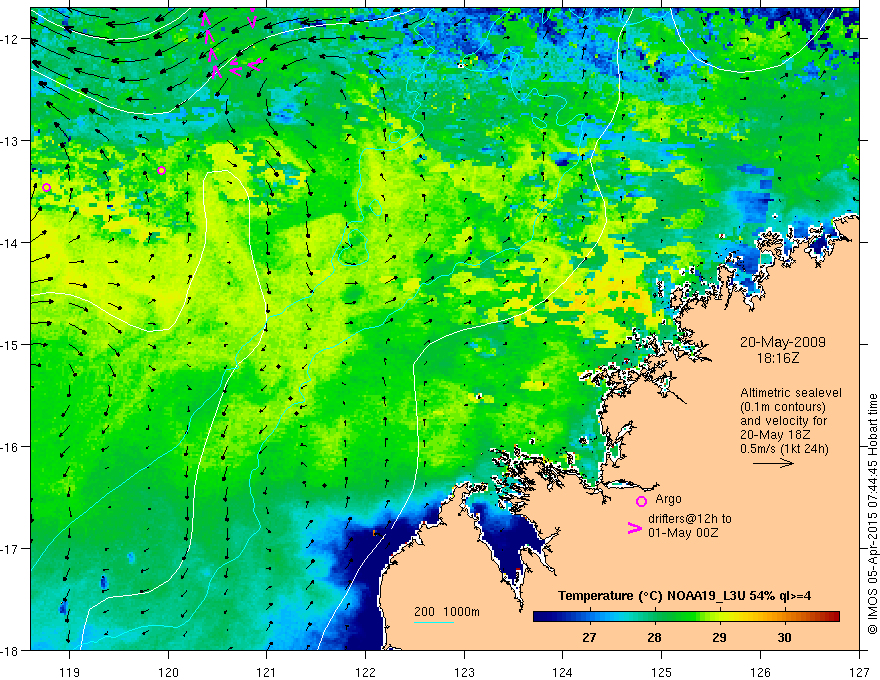Click the 28 temperature scale label
The height and width of the screenshot is (680, 880).
[x=654, y=637]
